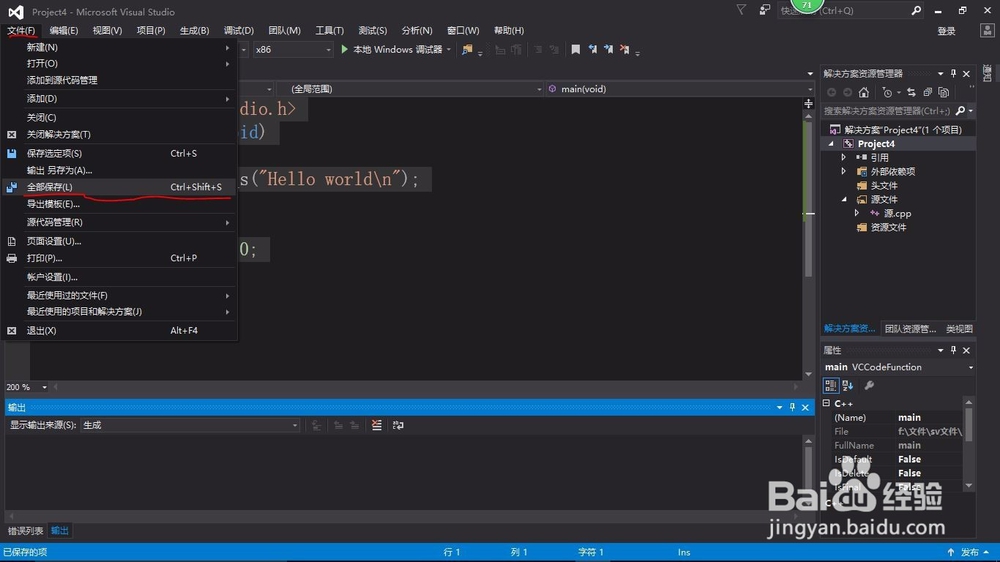The width and height of the screenshot is (1000, 562).
Task: Choose 保存选定项(S) menu item
Action: tap(119, 153)
